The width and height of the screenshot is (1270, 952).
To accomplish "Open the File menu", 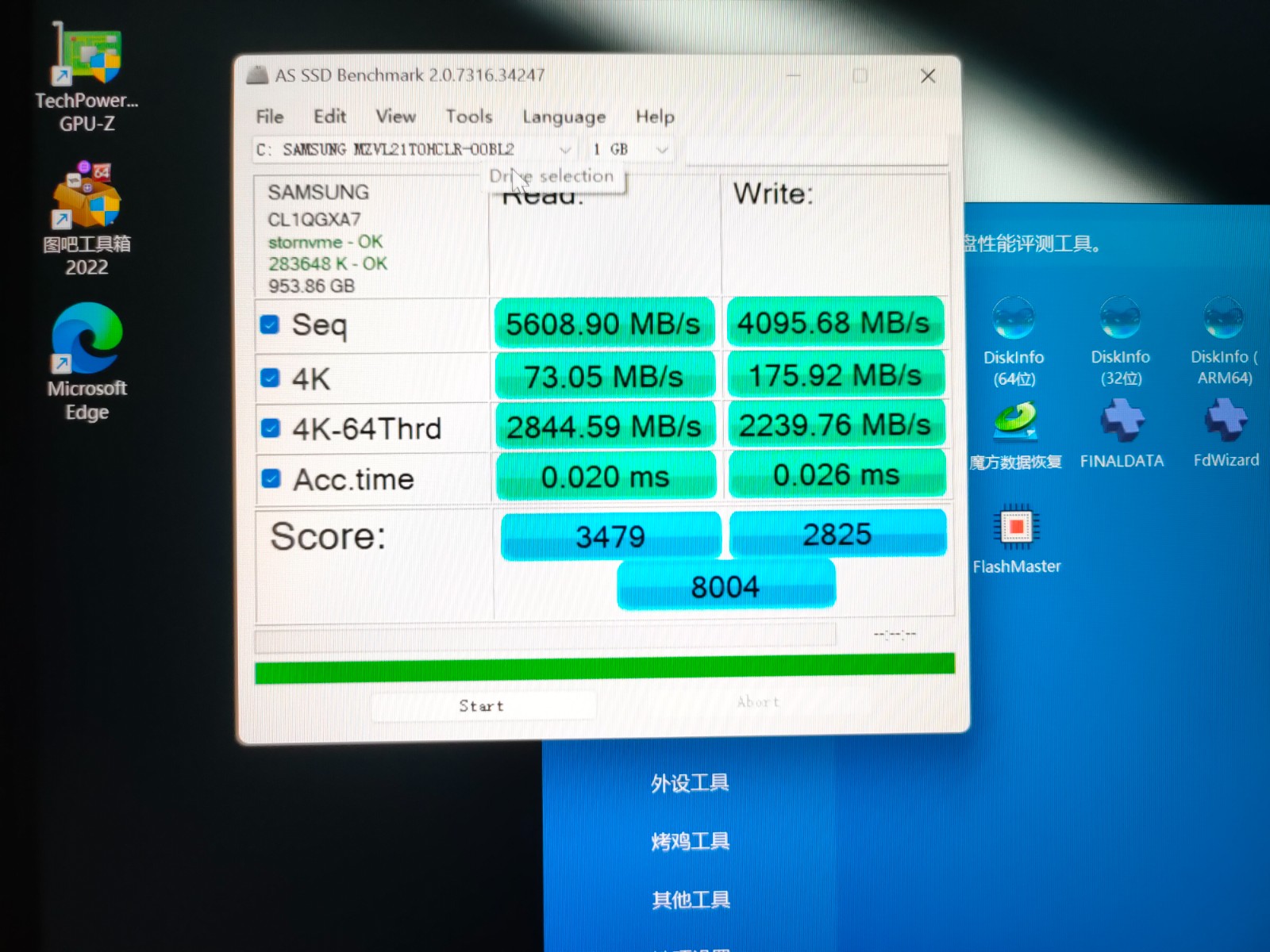I will [x=270, y=117].
